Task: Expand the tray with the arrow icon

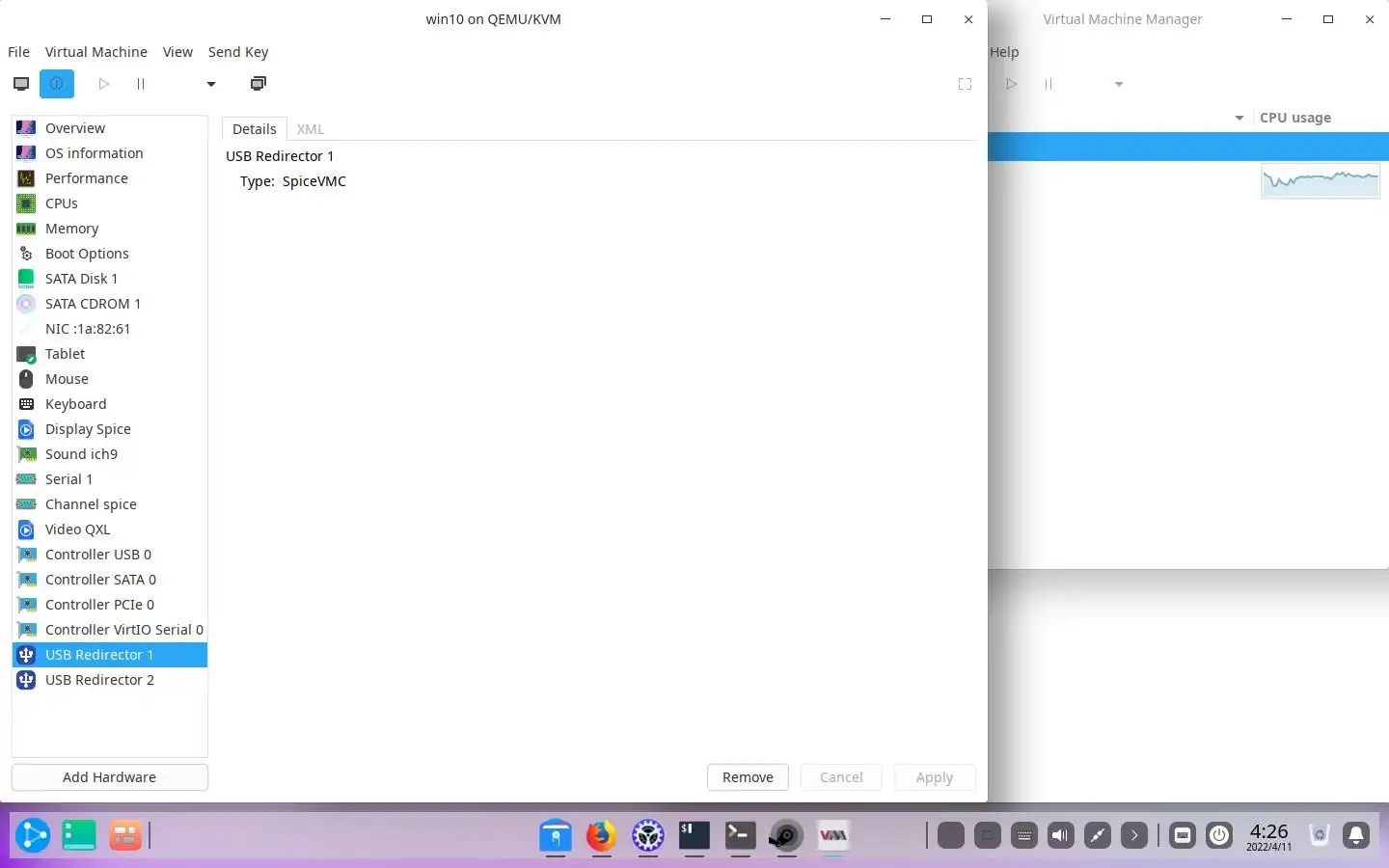Action: 1134,835
